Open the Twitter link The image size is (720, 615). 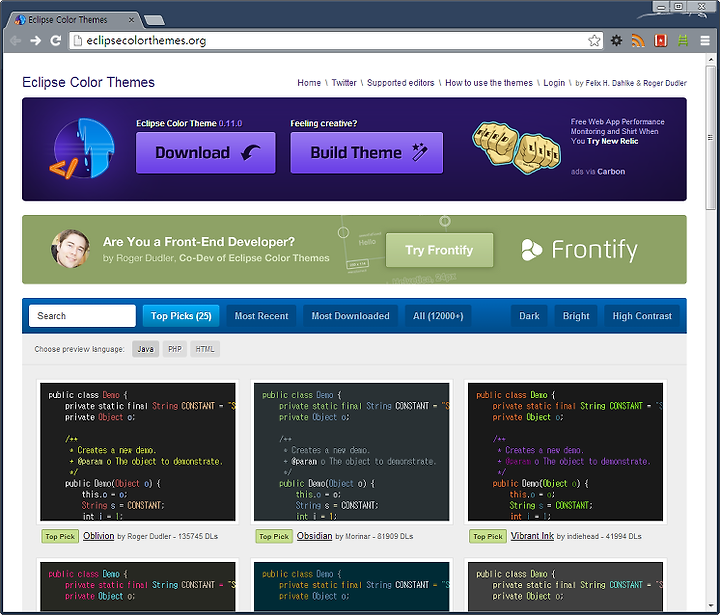click(x=344, y=83)
